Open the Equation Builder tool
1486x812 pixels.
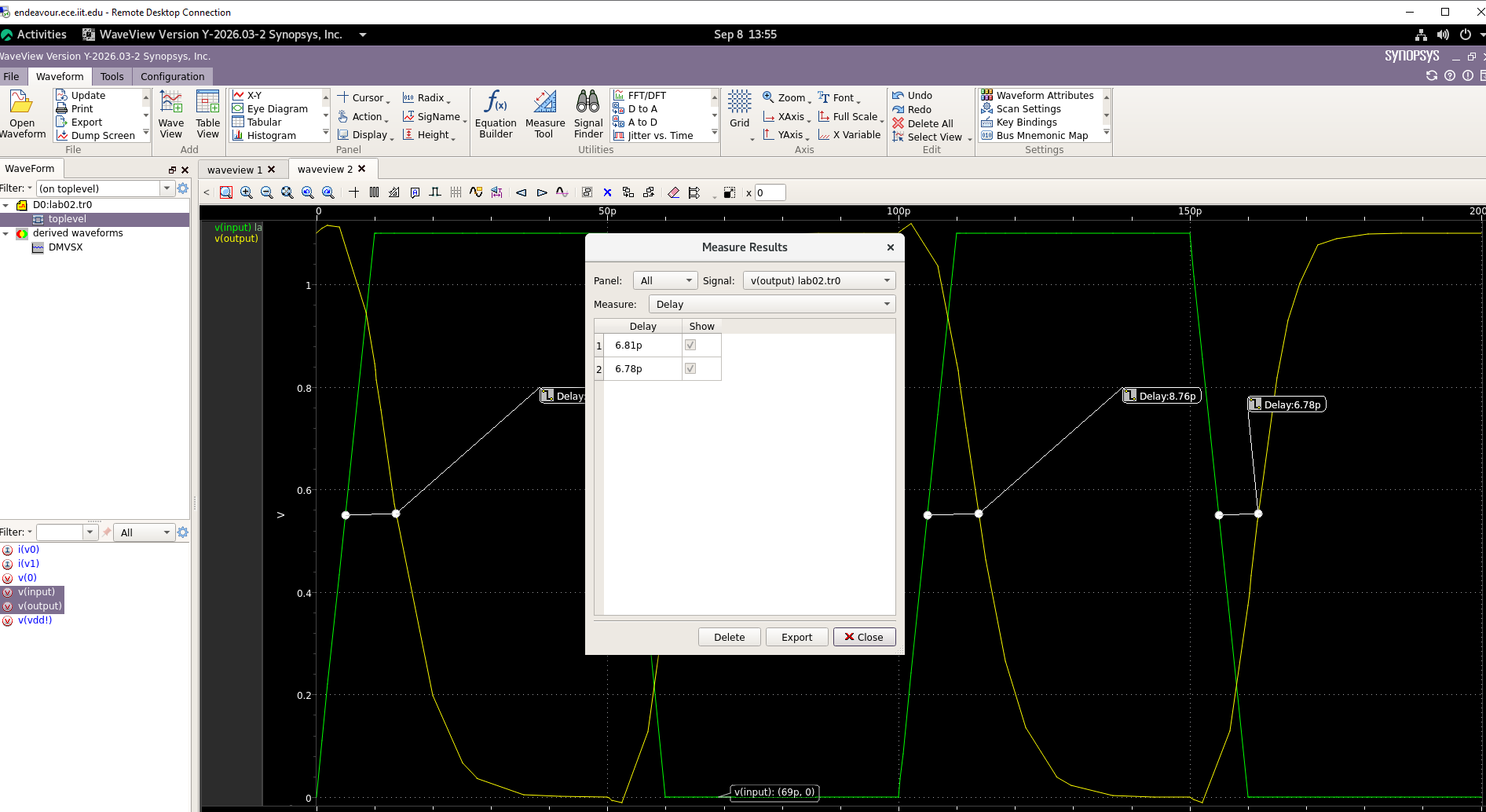[x=496, y=115]
